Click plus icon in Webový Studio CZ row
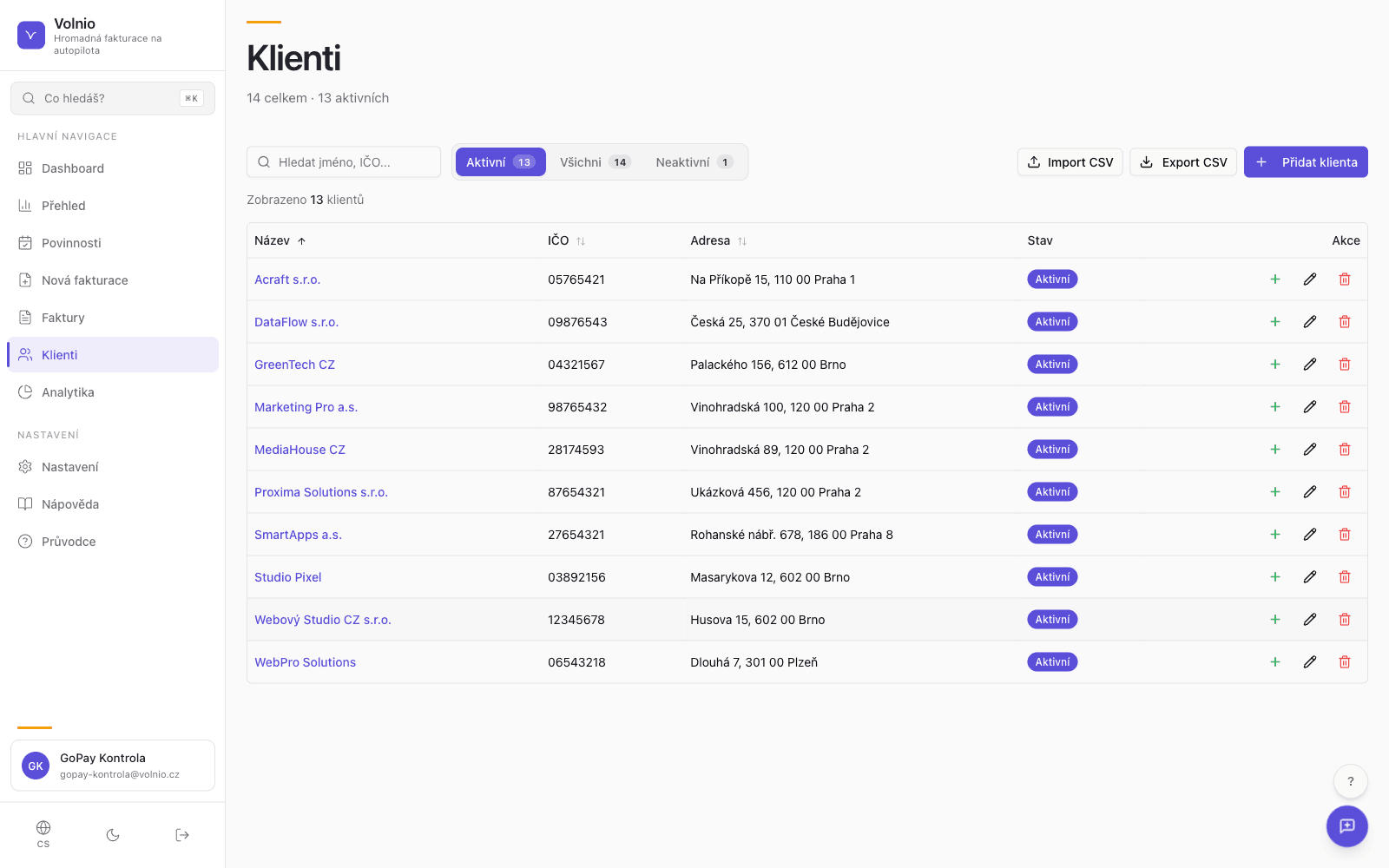Screen dimensions: 1389x868 pos(1275,620)
